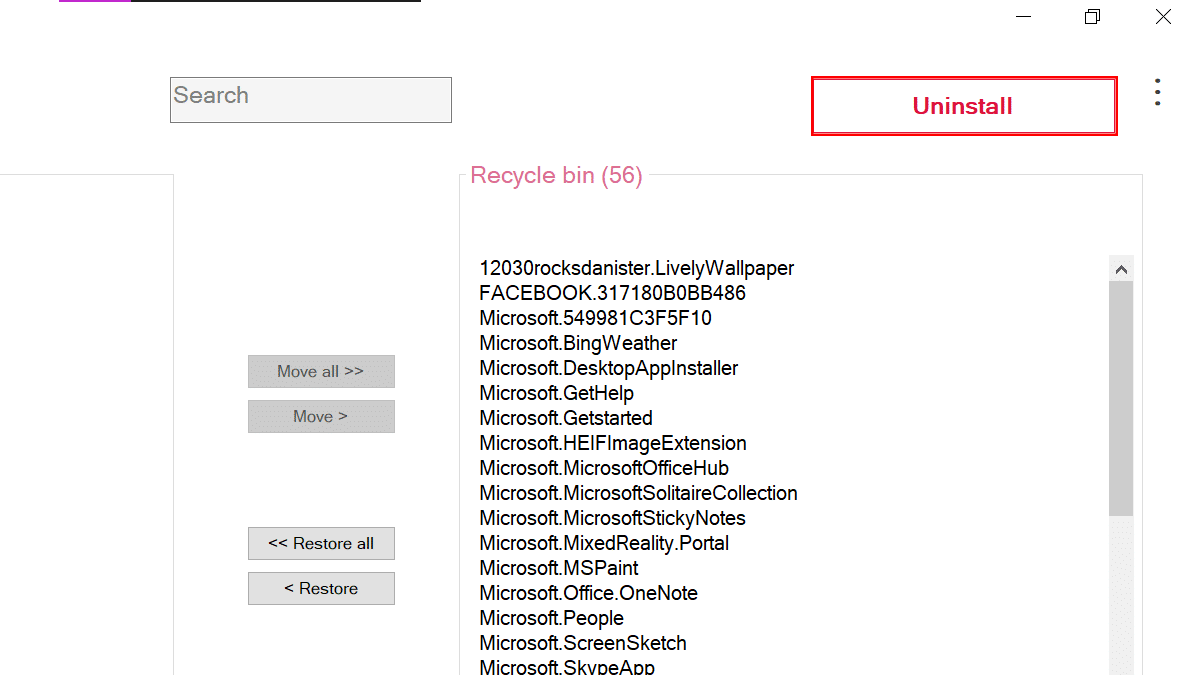Click the Move button
Viewport: 1200px width, 675px height.
tap(321, 417)
